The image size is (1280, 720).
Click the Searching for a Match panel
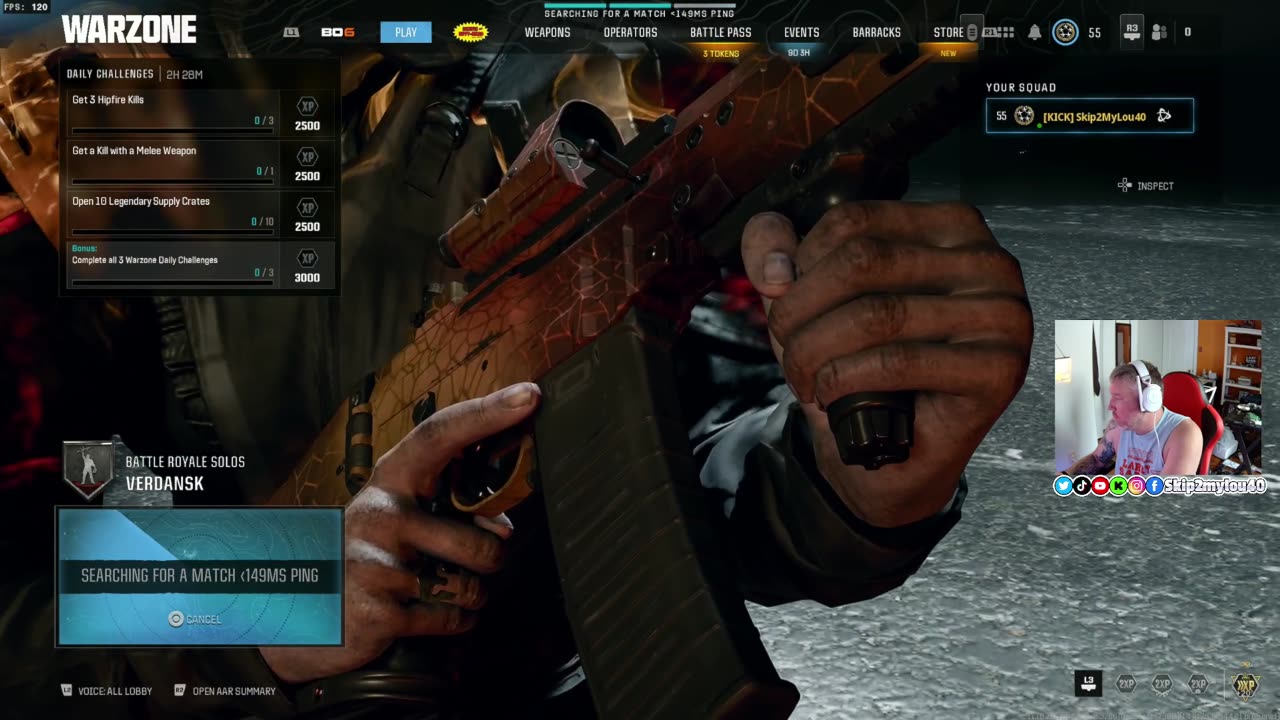tap(200, 576)
